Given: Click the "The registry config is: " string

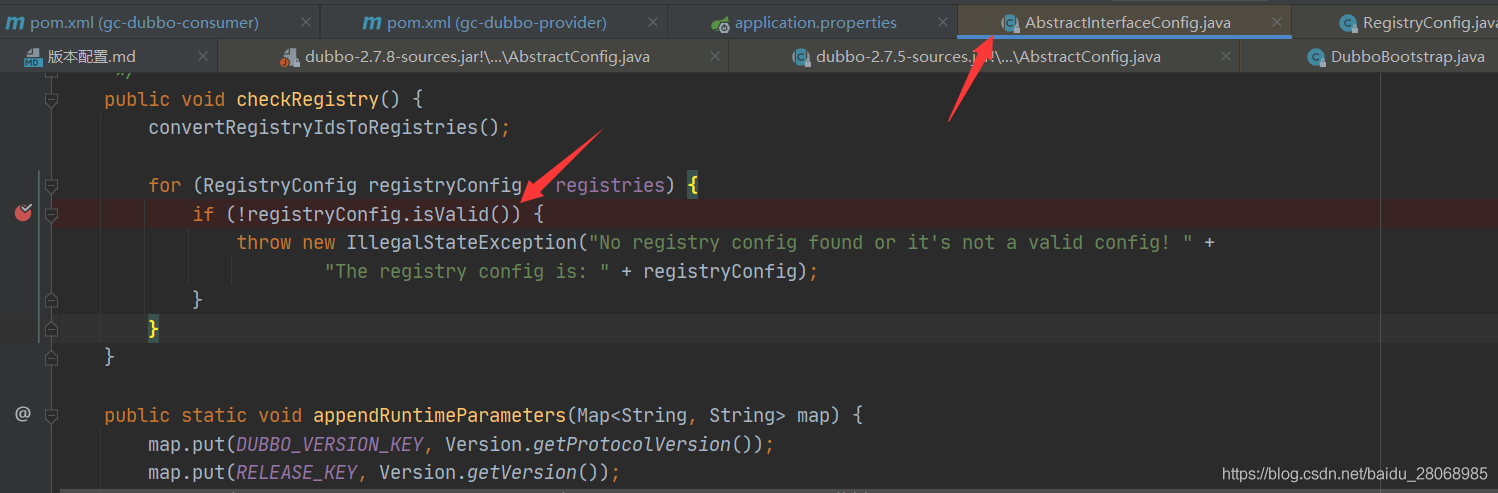Looking at the screenshot, I should coord(467,271).
